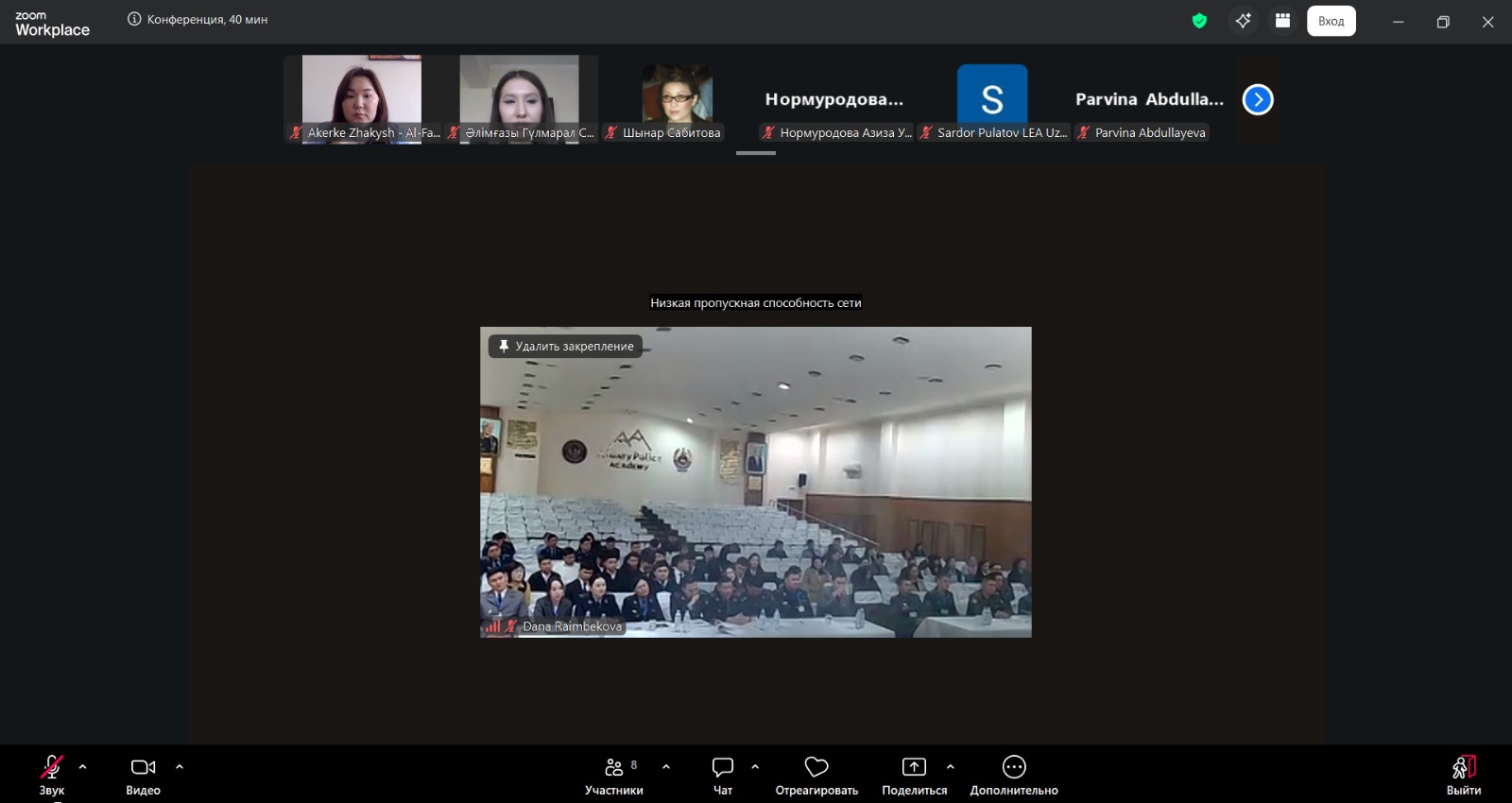Select Parvina Abdullayeva participant tile
The height and width of the screenshot is (803, 1512).
[1149, 98]
